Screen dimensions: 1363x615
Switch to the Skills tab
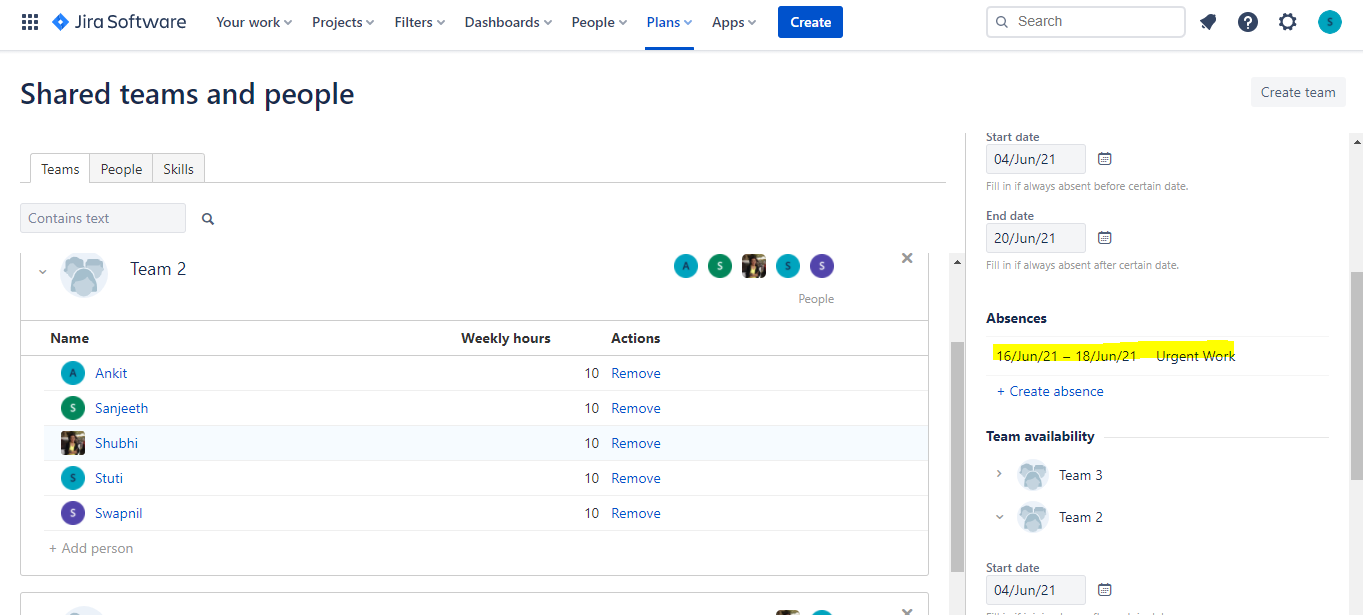click(x=179, y=169)
